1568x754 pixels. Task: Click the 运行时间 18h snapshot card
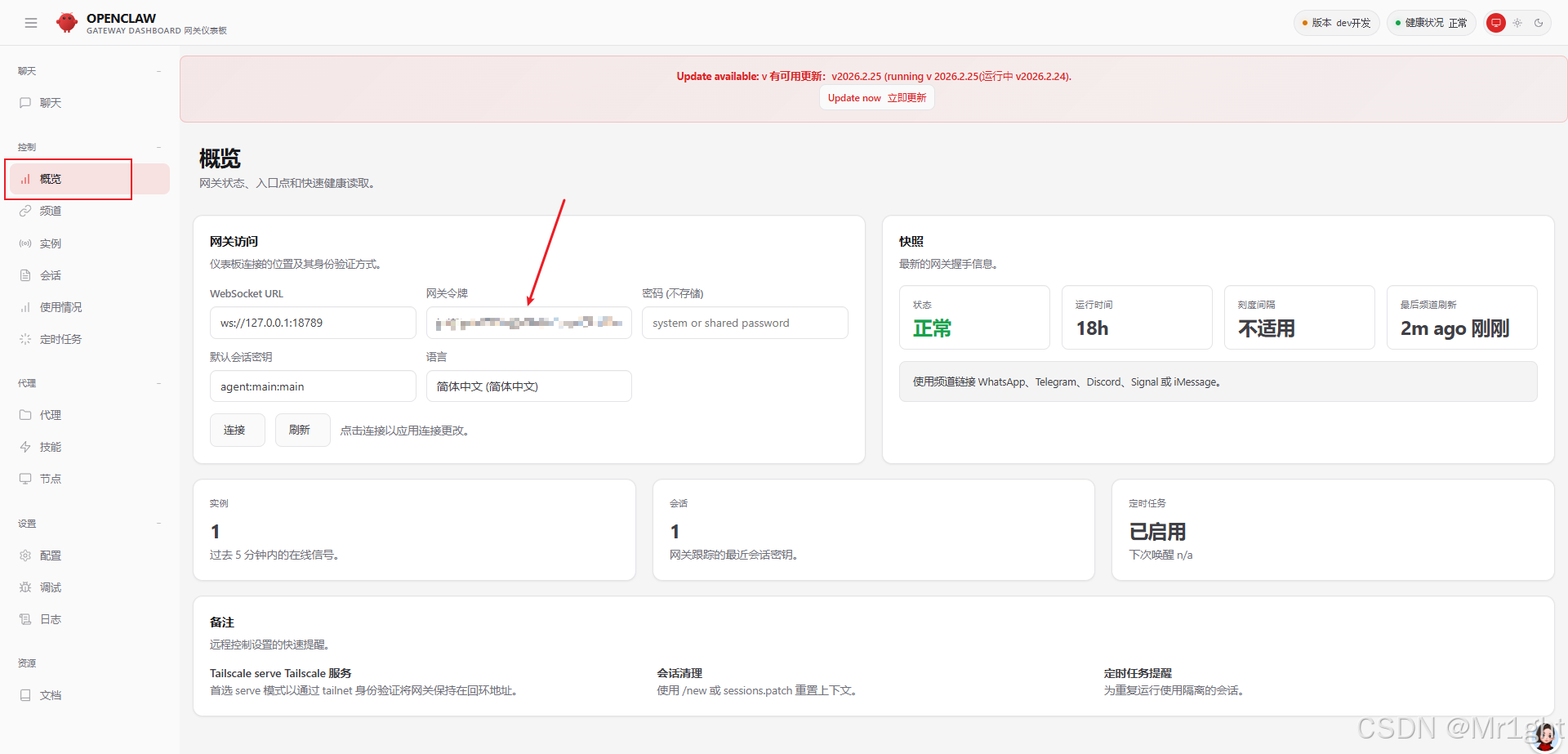coord(1137,318)
